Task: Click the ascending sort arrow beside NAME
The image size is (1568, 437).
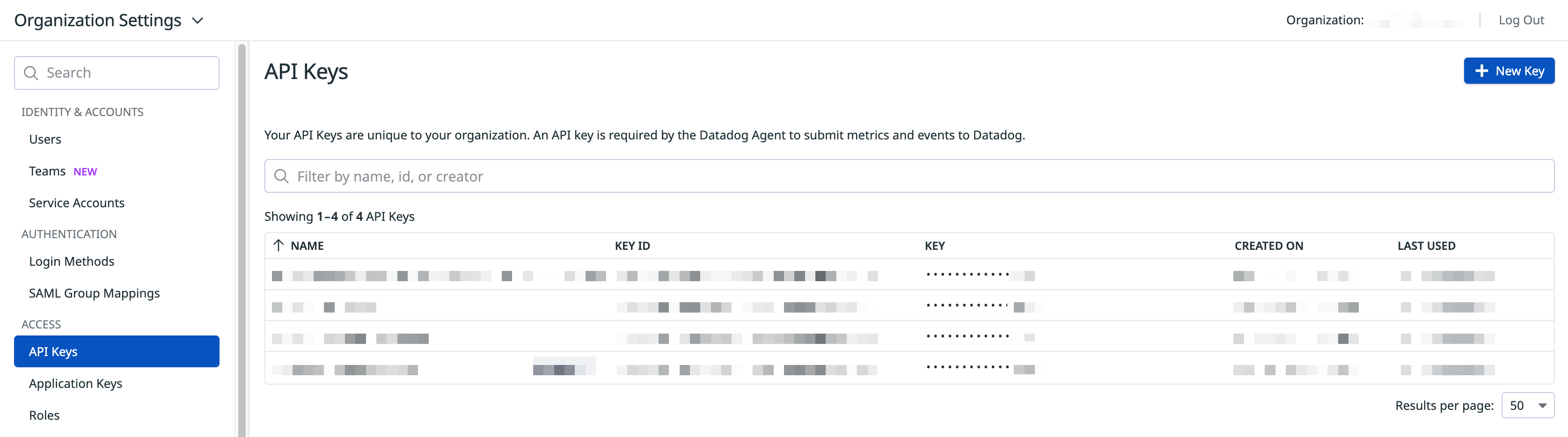Action: [278, 245]
